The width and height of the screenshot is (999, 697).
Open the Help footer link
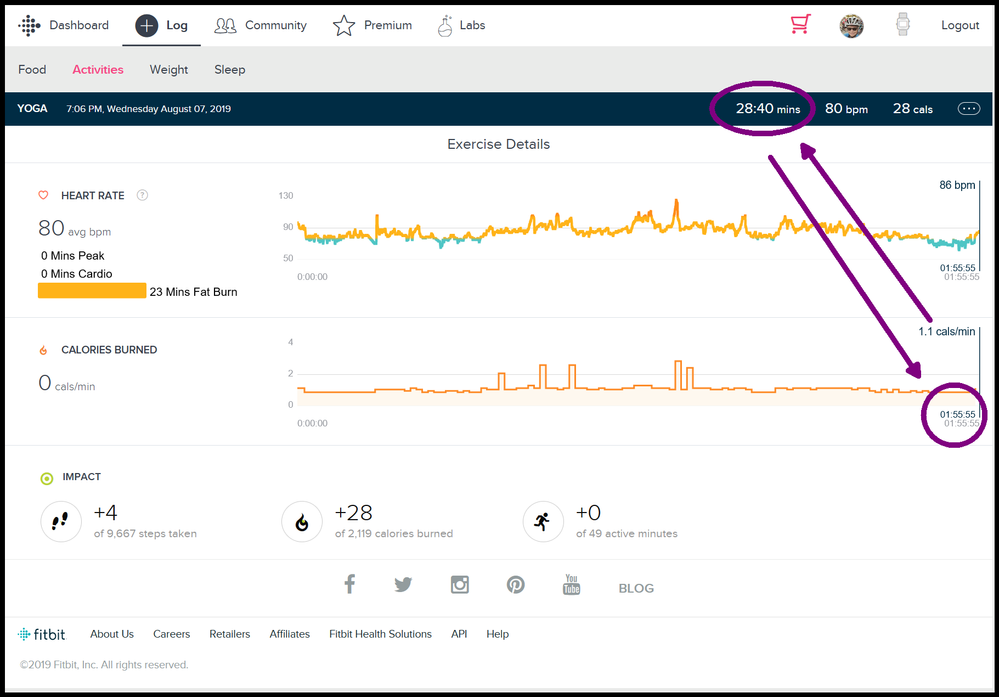498,634
